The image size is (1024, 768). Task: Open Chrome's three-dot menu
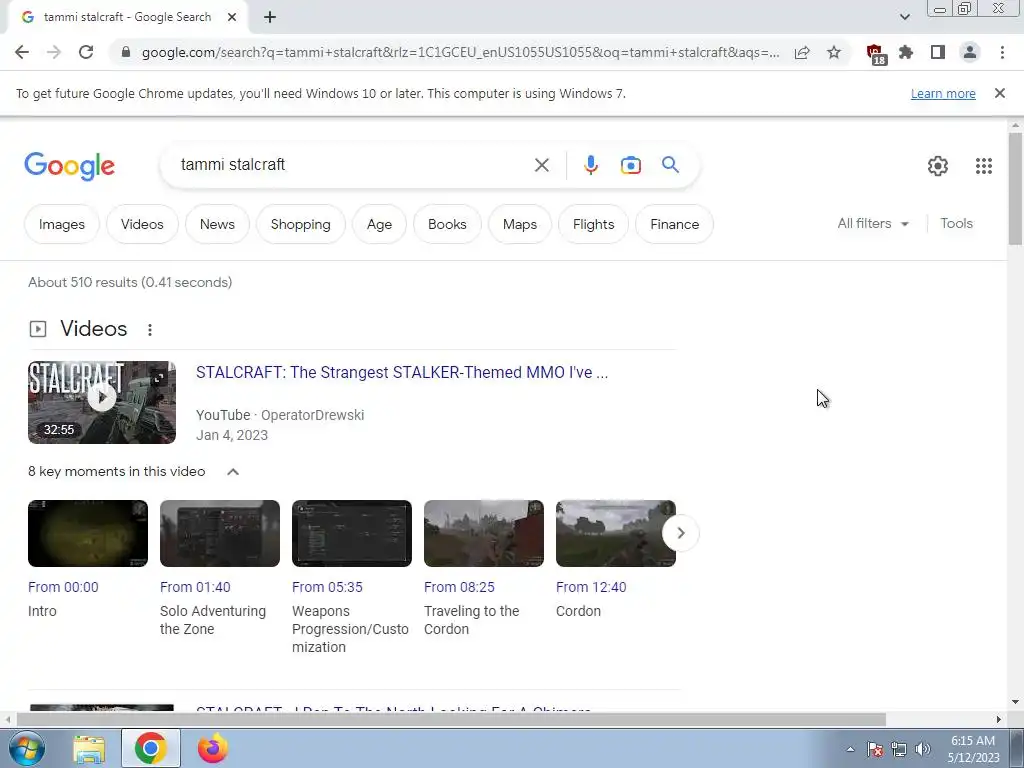point(1002,52)
